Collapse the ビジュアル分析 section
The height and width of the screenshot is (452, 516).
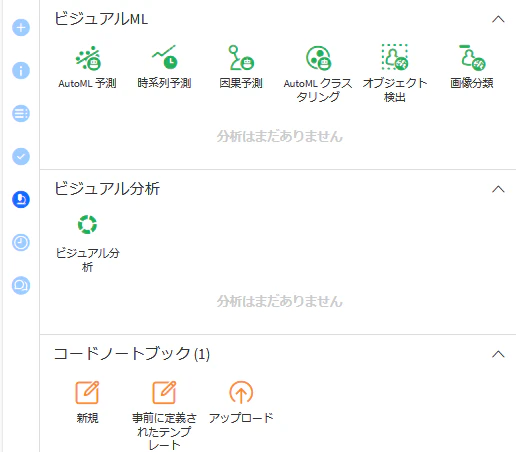(x=498, y=189)
